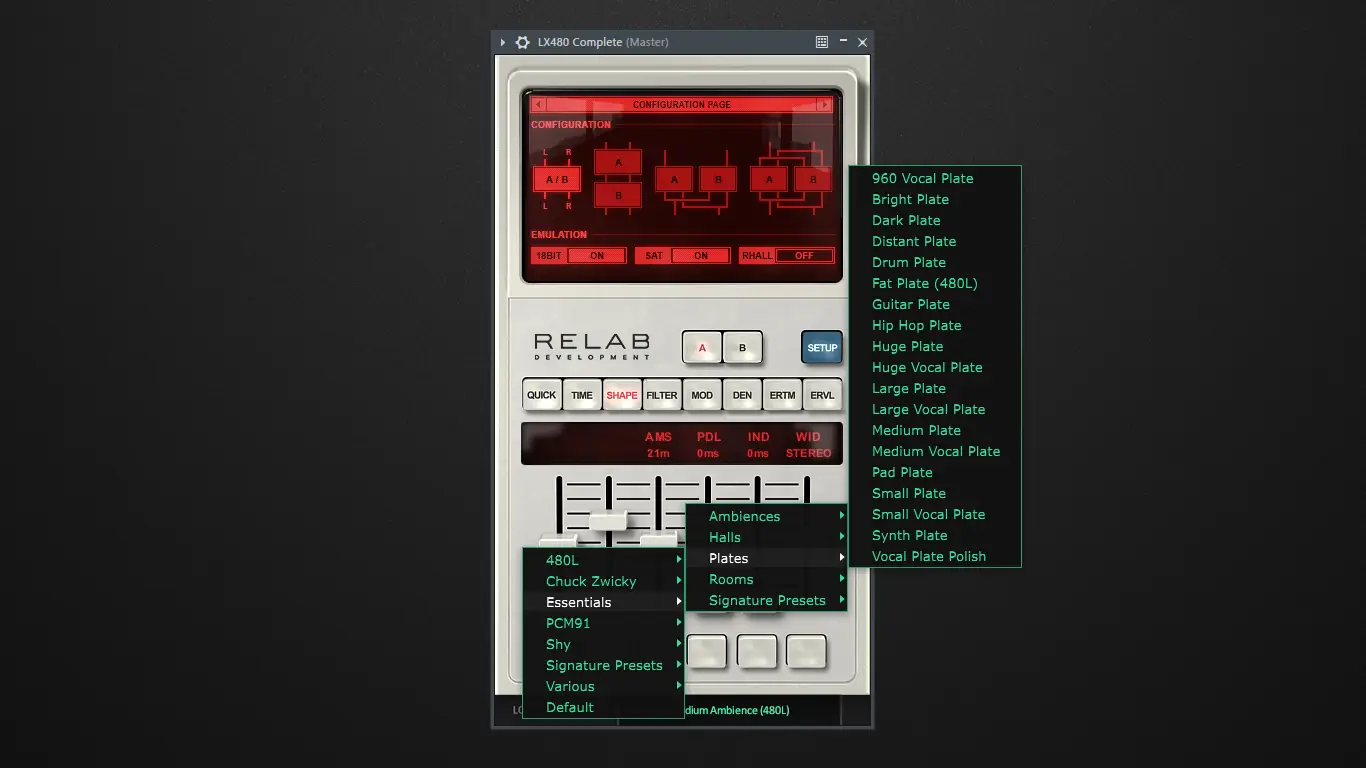Click the IND 0ms parameter readout
Screen dimensions: 1366x768
point(758,445)
